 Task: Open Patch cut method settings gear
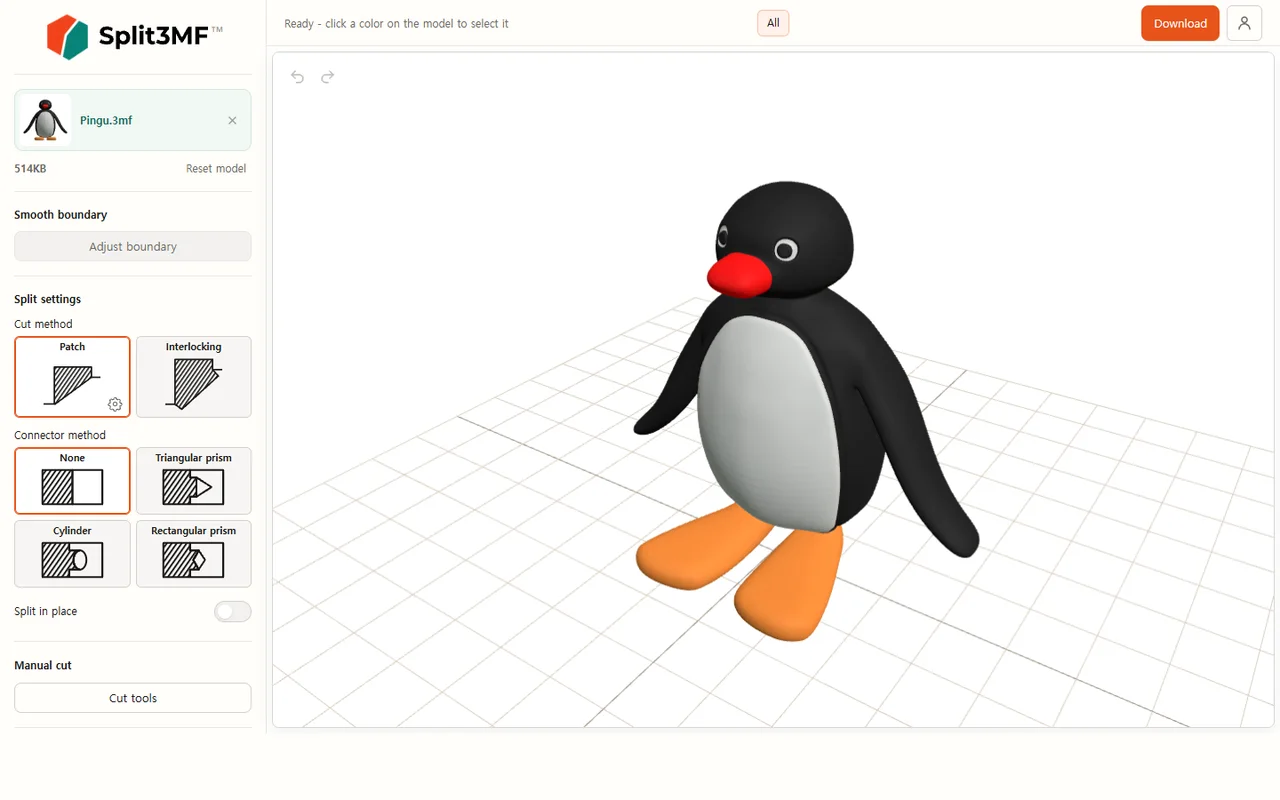pos(115,404)
